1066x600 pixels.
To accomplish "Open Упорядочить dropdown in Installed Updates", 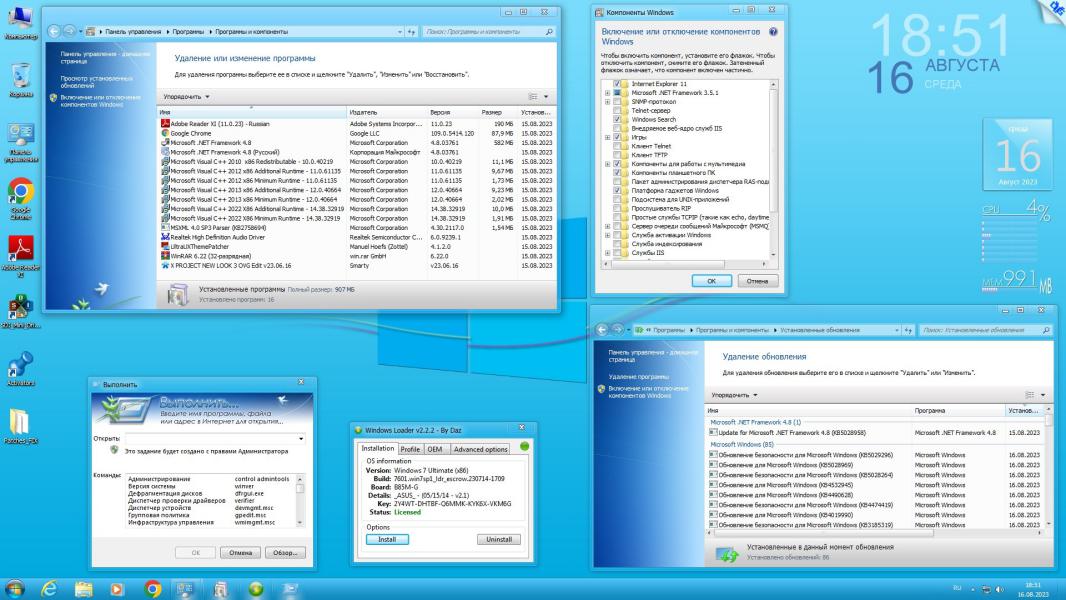I will [x=734, y=395].
